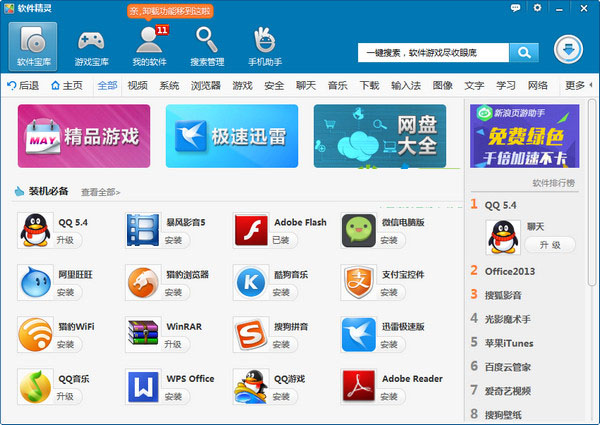Click the 暴风影音5 film icon
Viewport: 600px width, 425px height.
[x=143, y=230]
